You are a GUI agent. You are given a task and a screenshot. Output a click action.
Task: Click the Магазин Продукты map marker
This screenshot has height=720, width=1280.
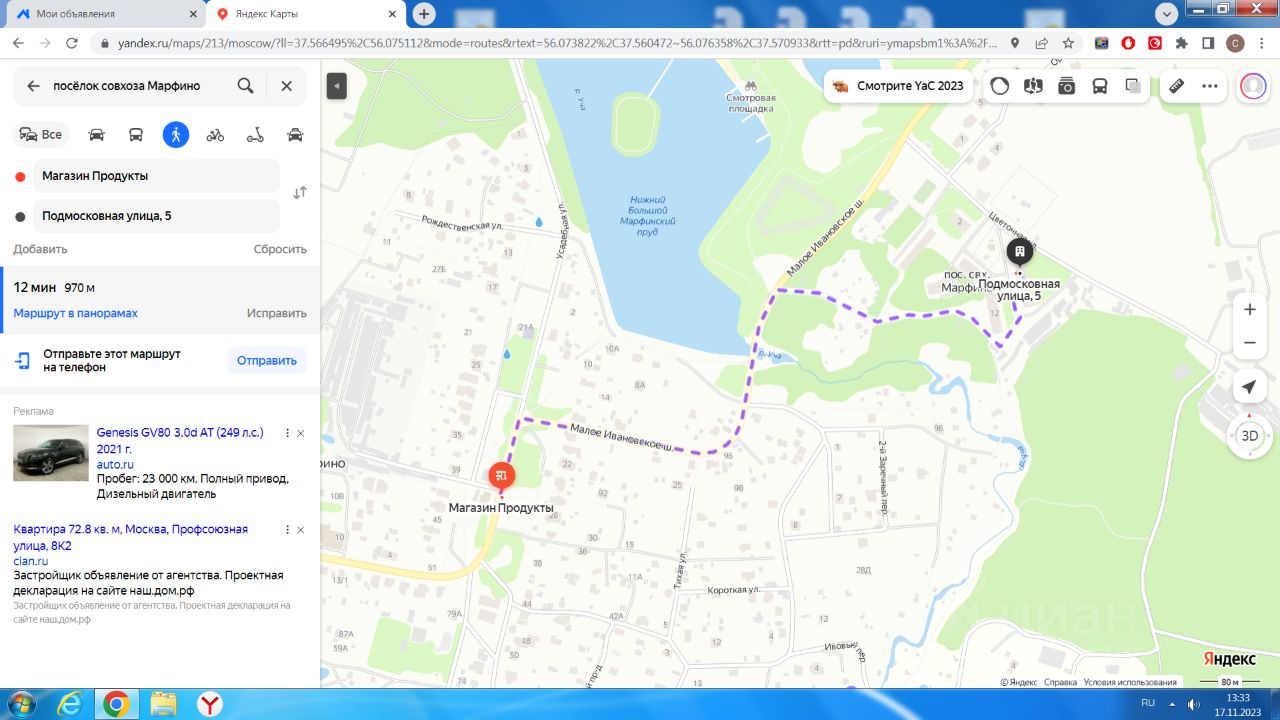(x=502, y=476)
